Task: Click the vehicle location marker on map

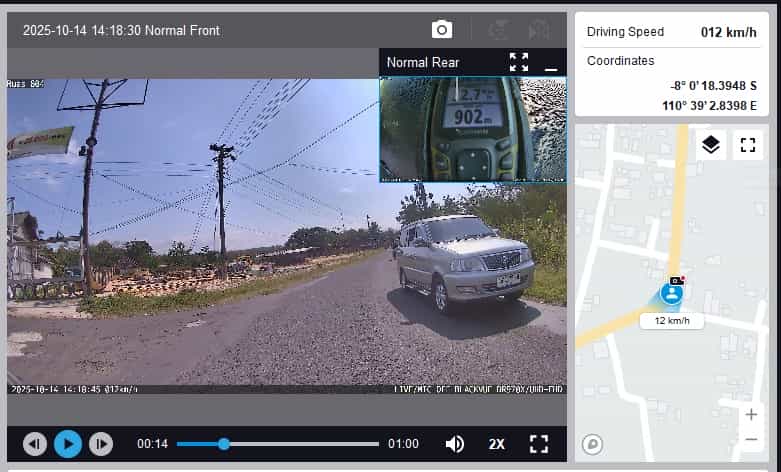Action: 672,293
